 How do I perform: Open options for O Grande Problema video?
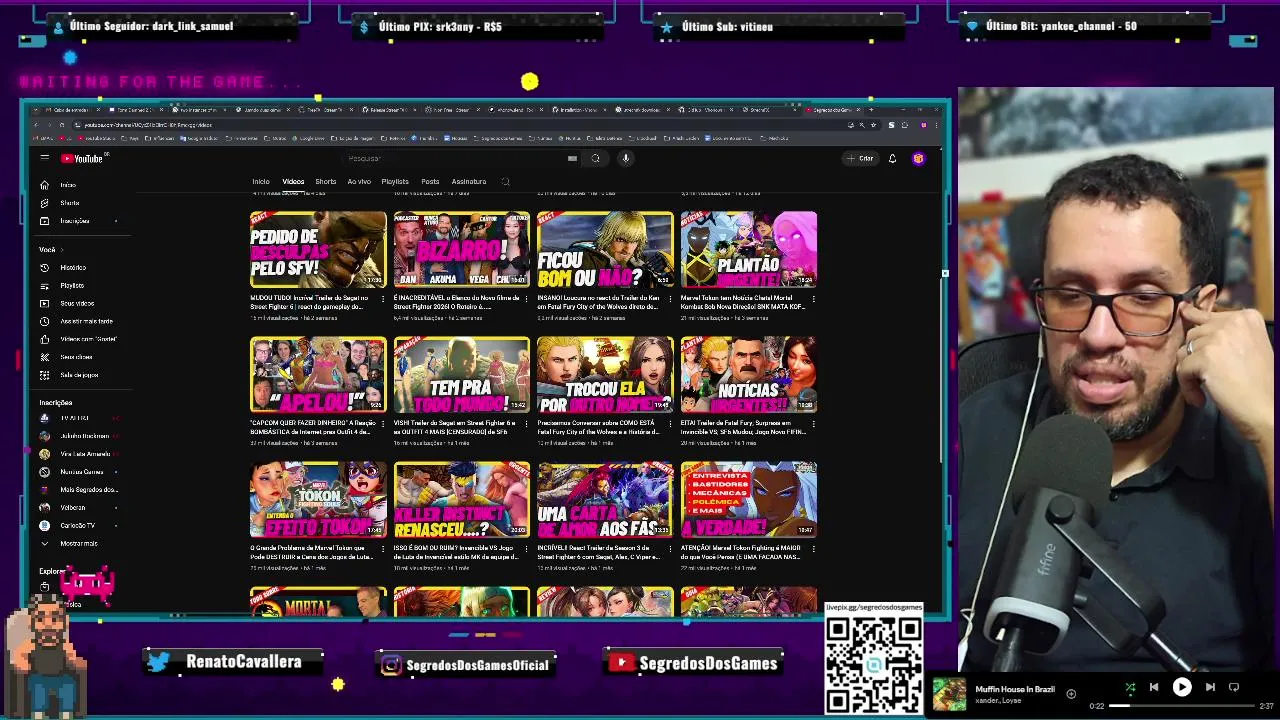pyautogui.click(x=384, y=549)
